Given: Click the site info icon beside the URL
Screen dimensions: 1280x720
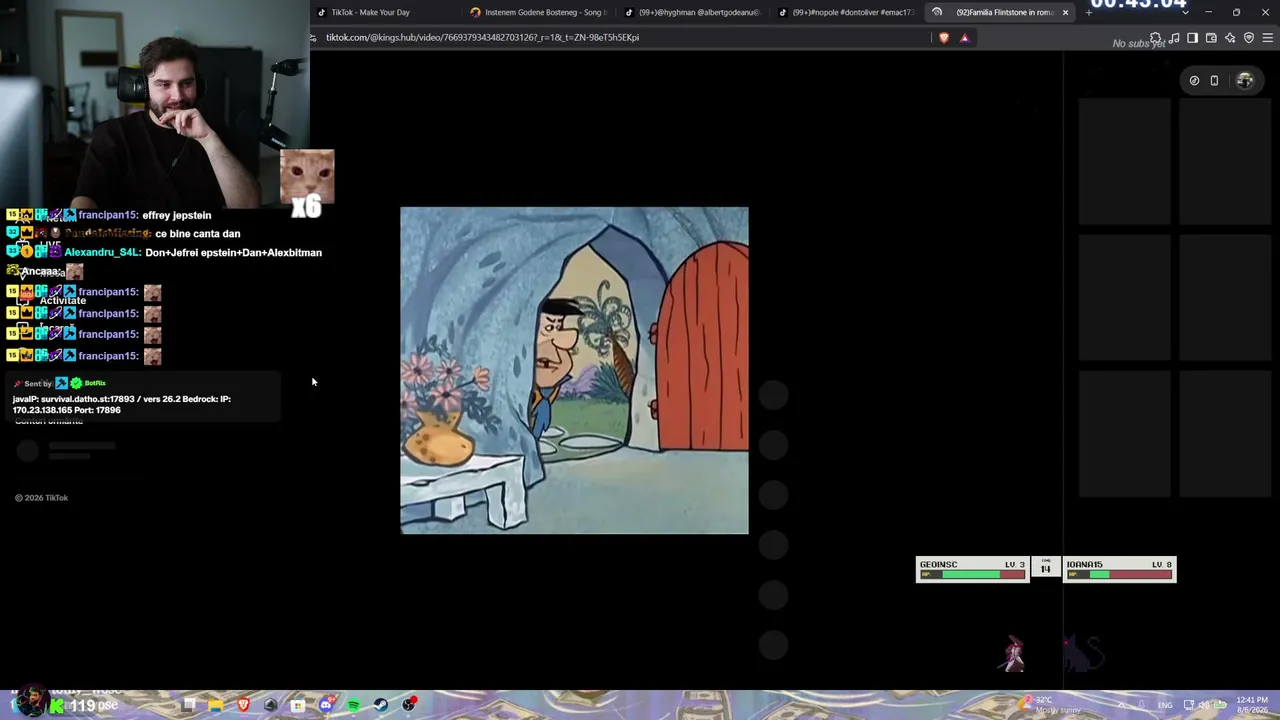Looking at the screenshot, I should point(314,38).
